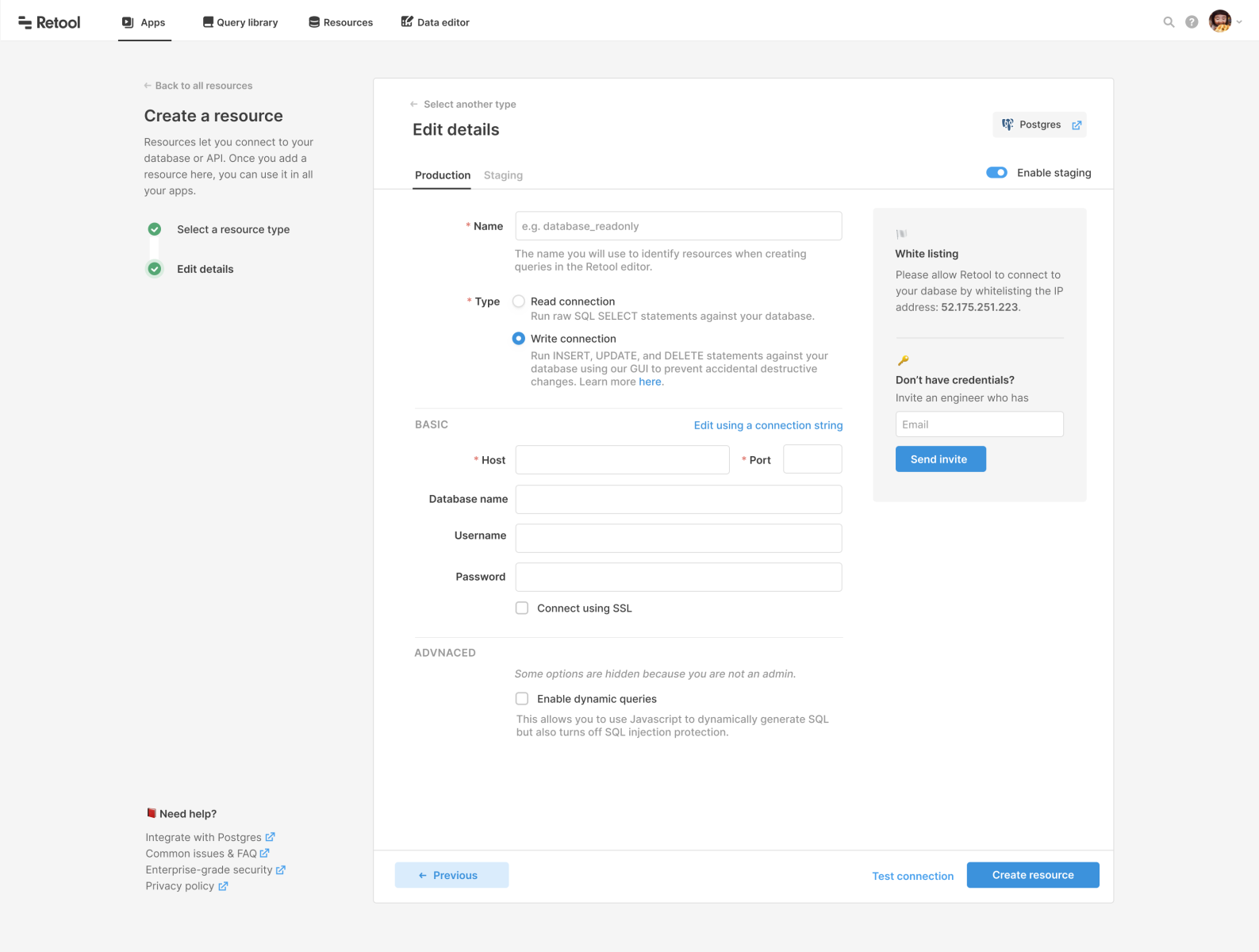Click the Retool logo

[49, 22]
